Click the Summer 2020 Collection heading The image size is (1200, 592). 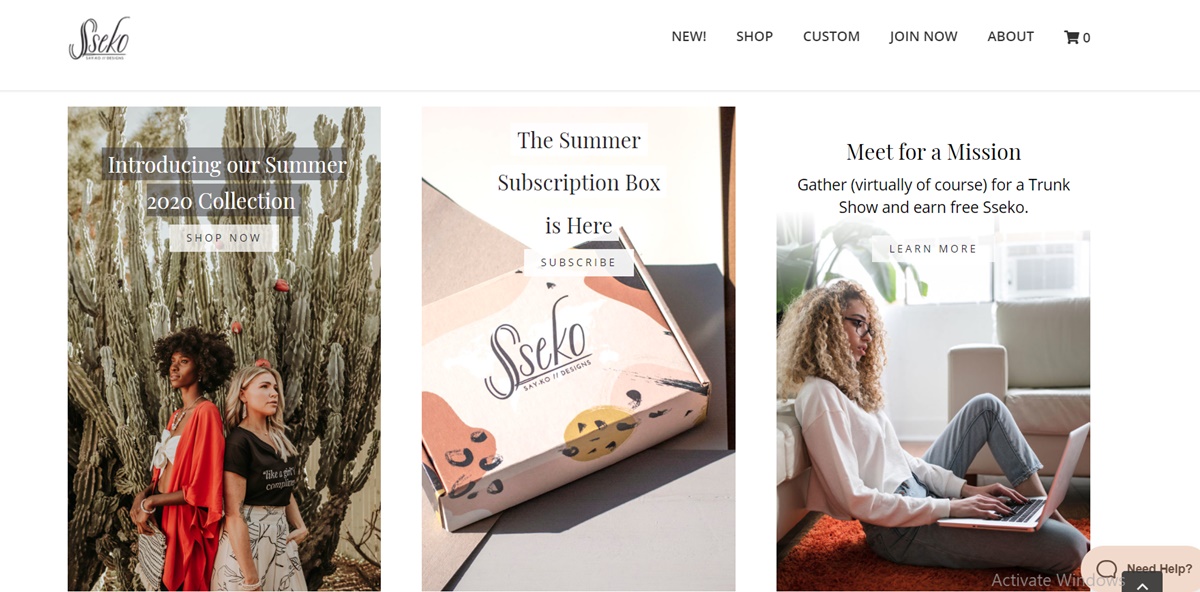(225, 182)
